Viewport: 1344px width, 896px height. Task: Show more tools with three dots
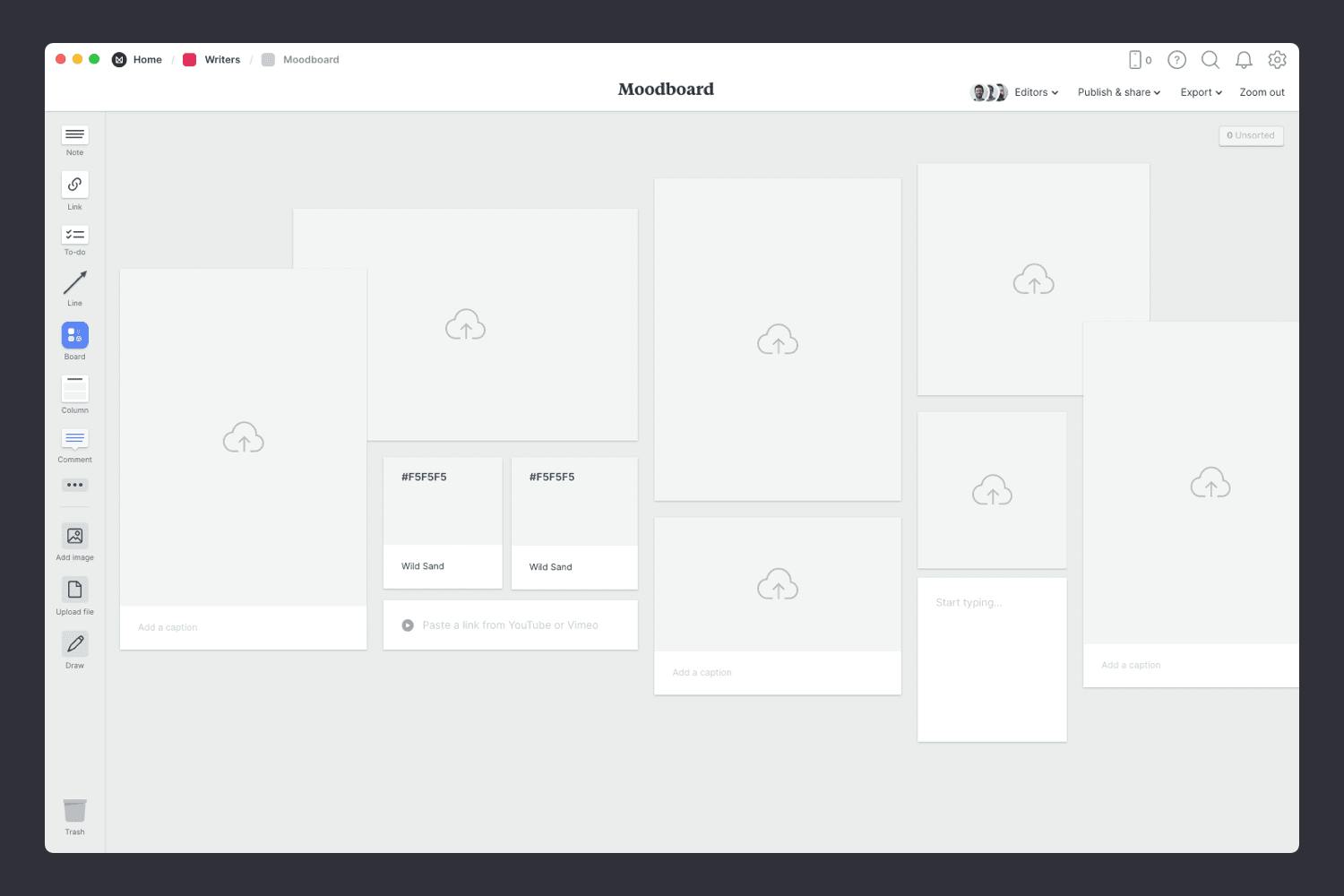(74, 485)
